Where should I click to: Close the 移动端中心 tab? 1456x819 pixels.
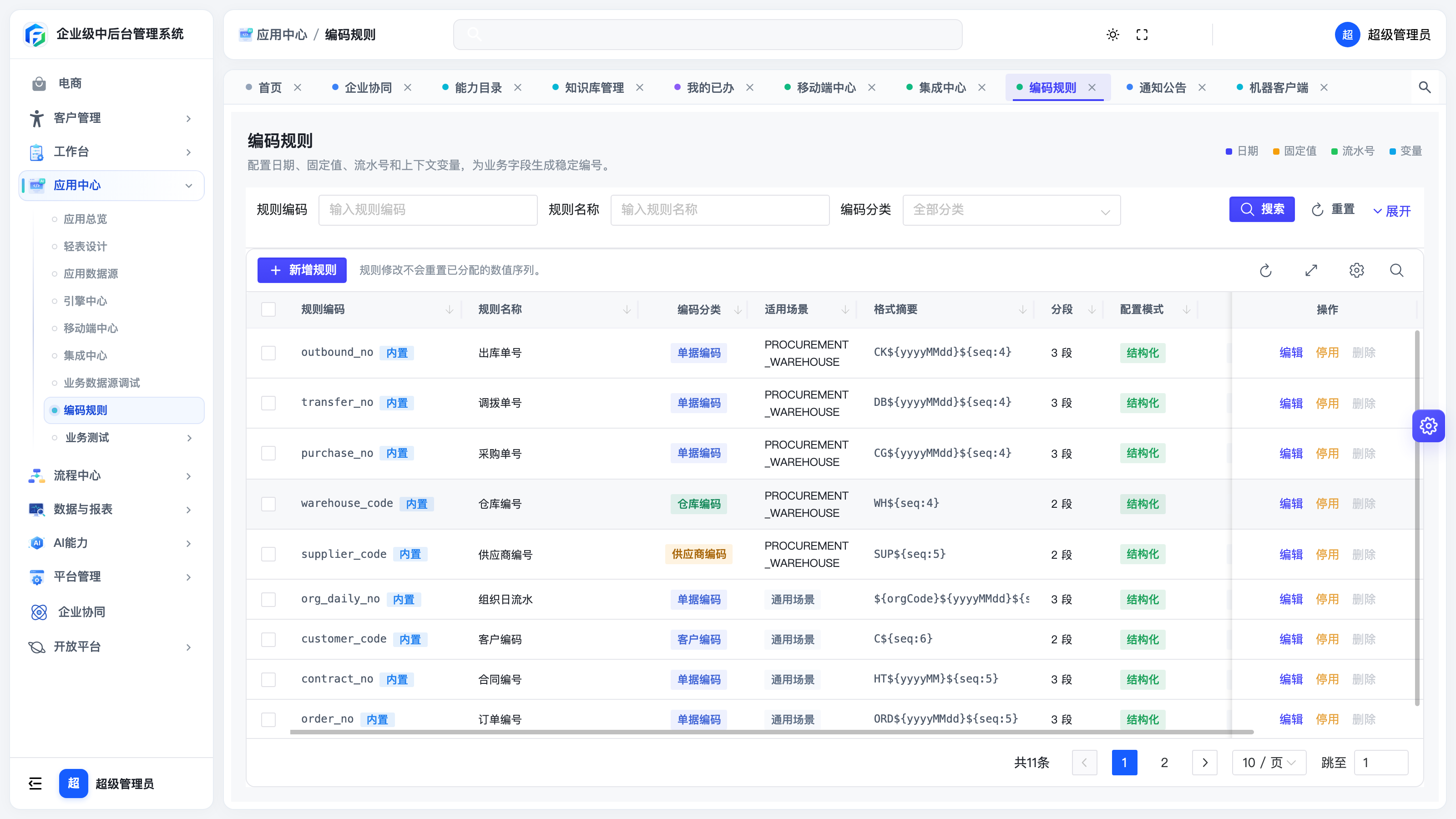[872, 88]
